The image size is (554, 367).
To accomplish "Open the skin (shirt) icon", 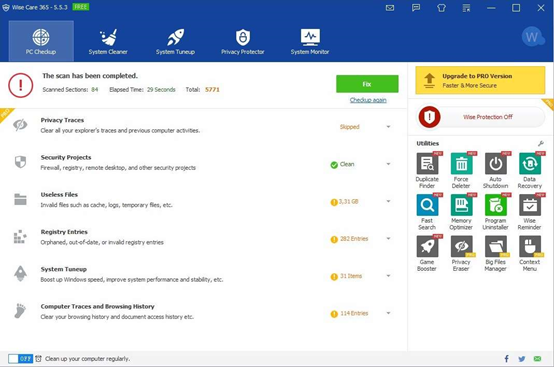I will coord(441,8).
